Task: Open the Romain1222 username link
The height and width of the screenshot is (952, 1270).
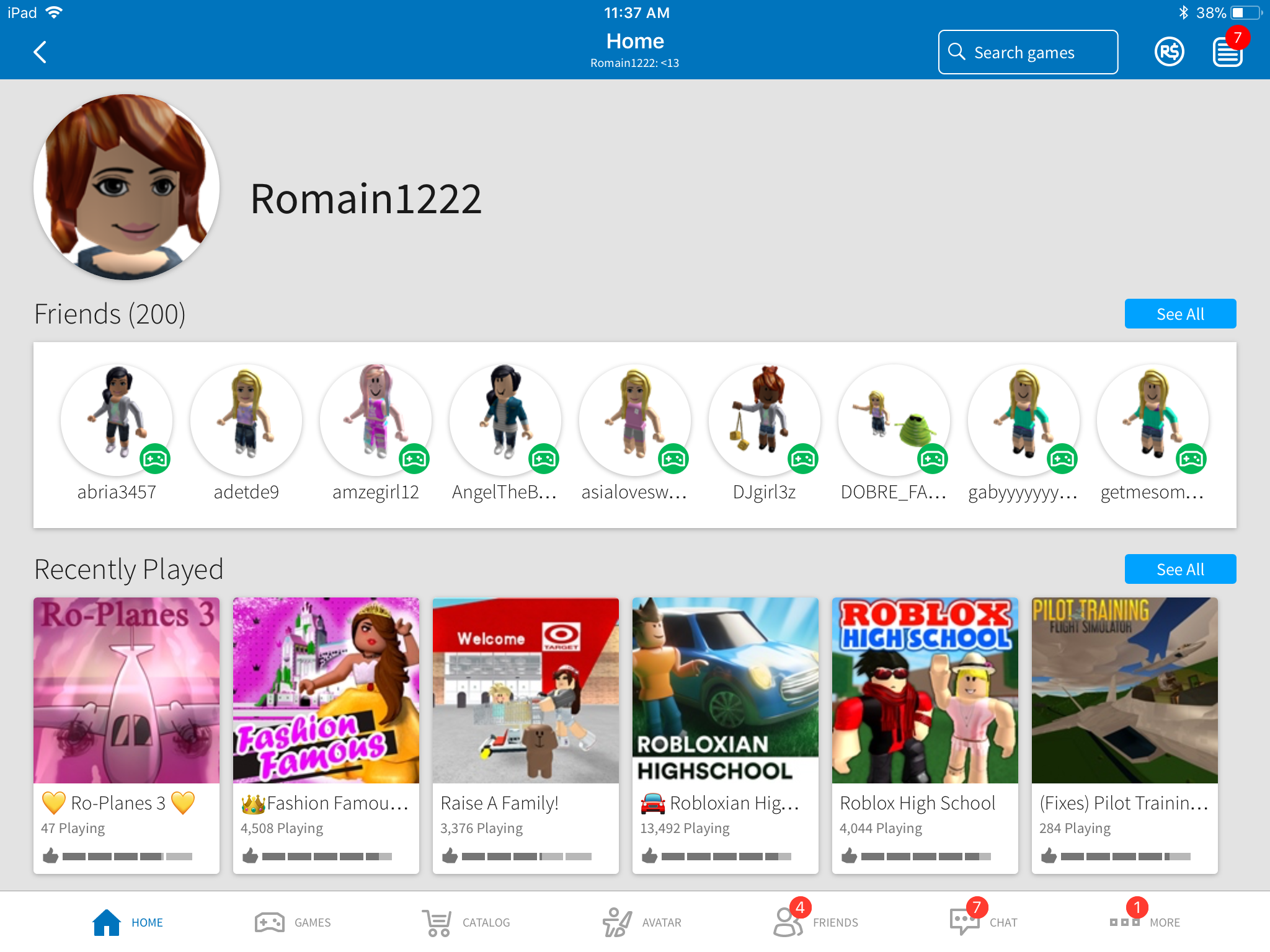Action: (366, 199)
